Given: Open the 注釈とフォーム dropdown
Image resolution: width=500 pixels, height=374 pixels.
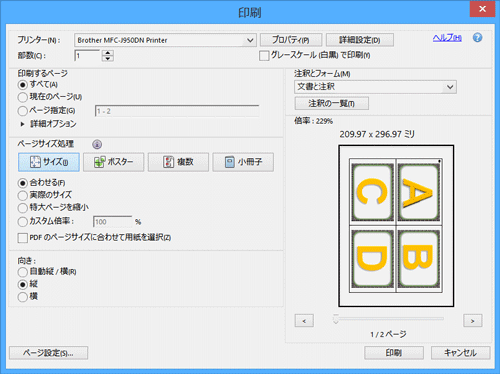Looking at the screenshot, I should (375, 87).
